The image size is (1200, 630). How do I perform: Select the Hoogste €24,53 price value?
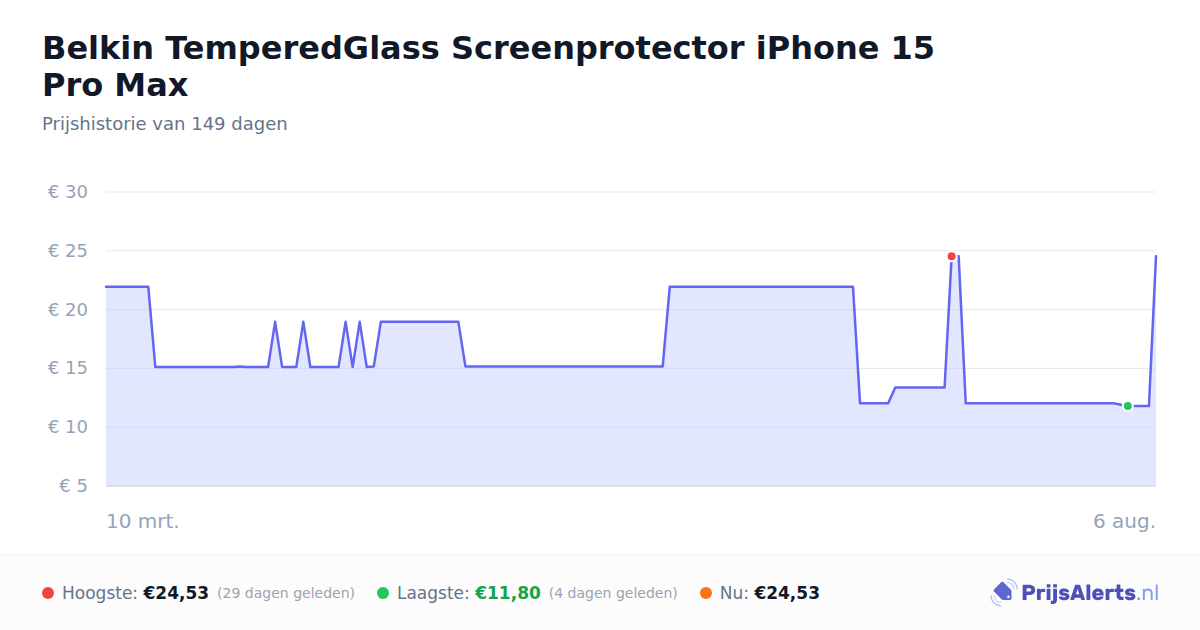(x=176, y=593)
